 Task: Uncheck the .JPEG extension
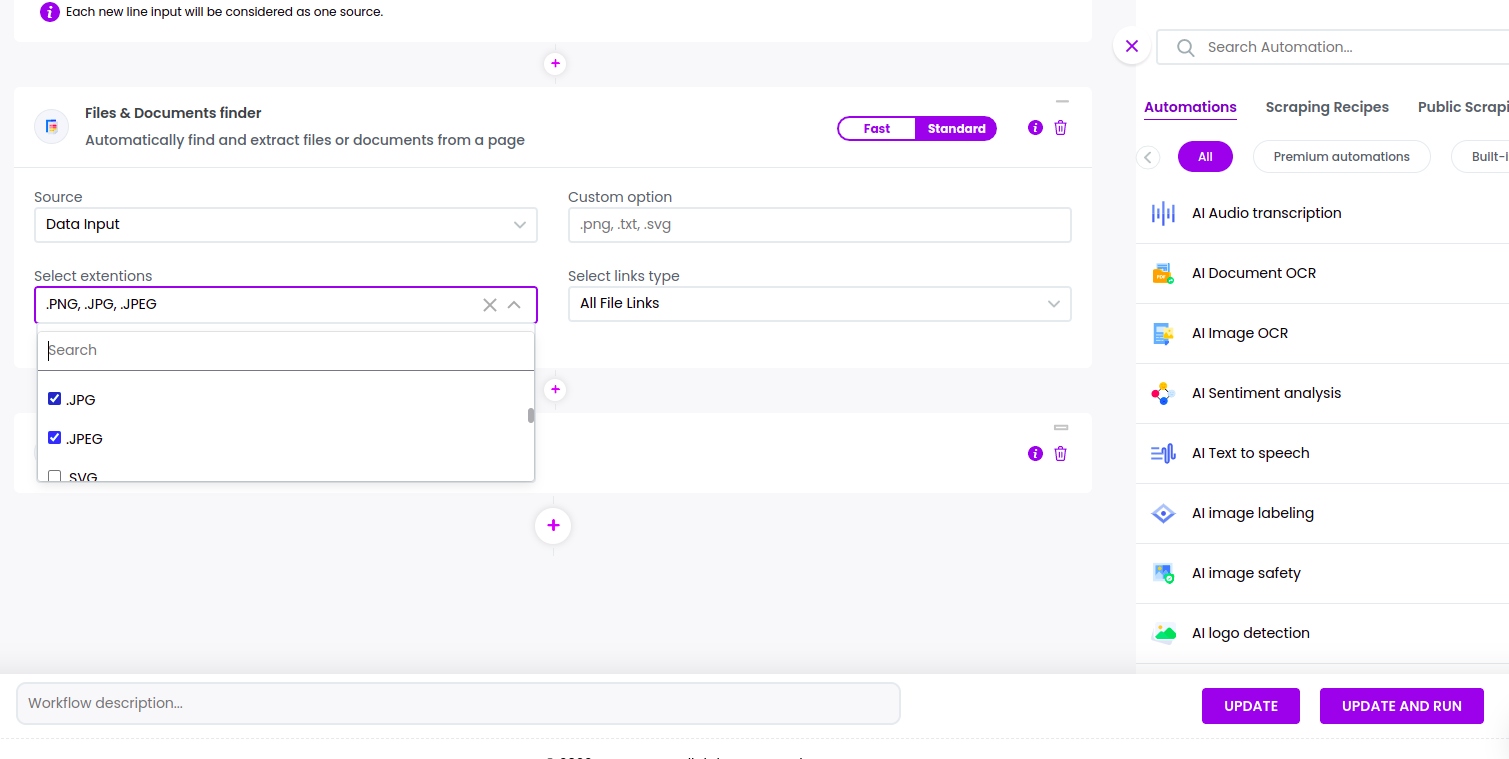(54, 437)
